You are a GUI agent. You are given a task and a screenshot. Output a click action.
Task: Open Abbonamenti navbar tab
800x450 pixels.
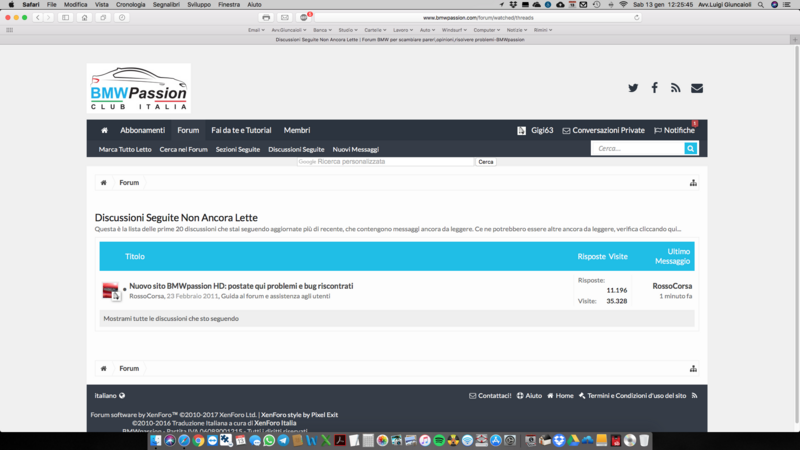142,130
